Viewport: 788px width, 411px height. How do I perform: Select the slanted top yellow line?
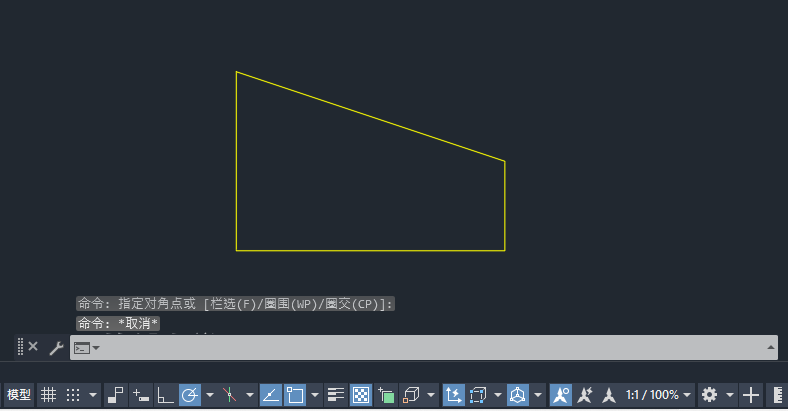click(x=370, y=117)
